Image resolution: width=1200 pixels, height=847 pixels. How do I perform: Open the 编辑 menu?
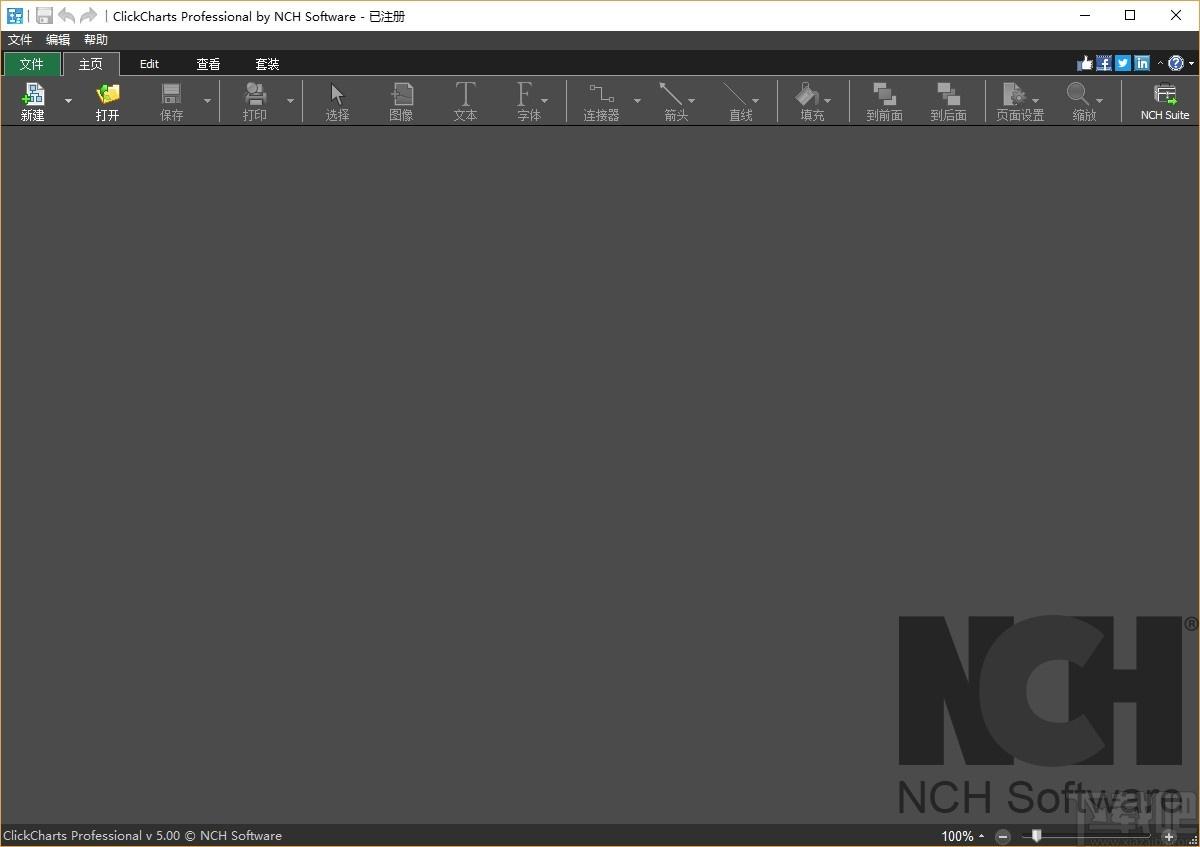pos(58,40)
